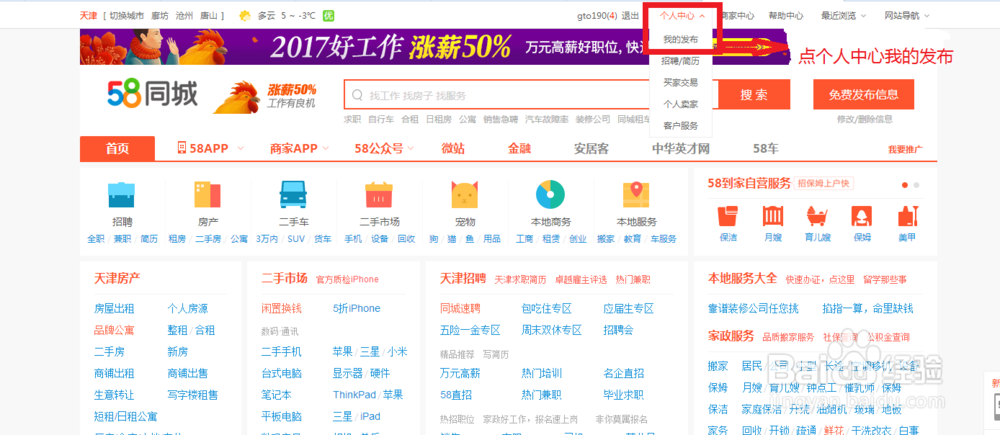Open the 天津求职简历 link

point(520,279)
